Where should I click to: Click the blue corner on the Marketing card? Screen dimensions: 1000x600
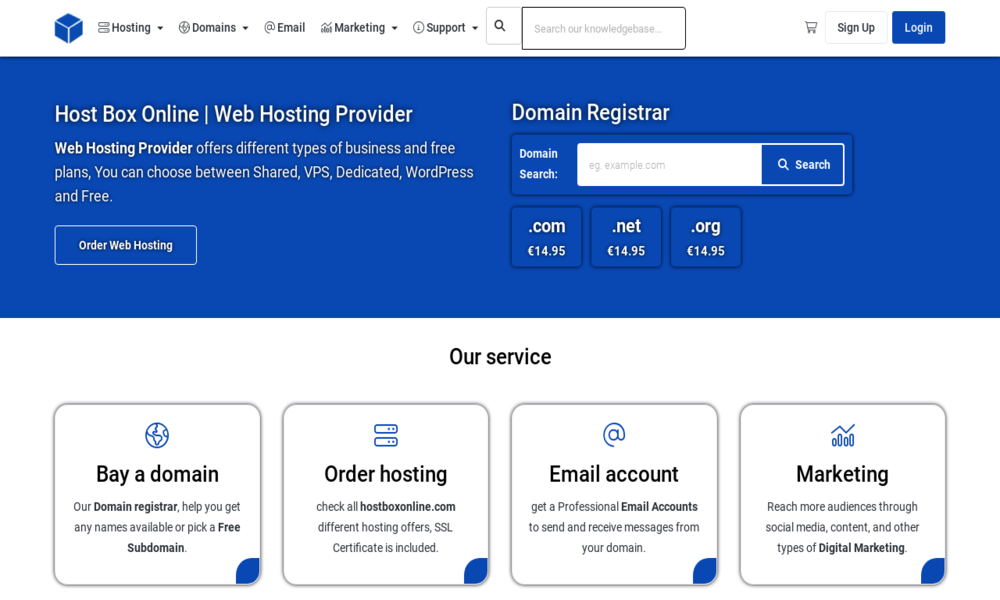click(933, 571)
